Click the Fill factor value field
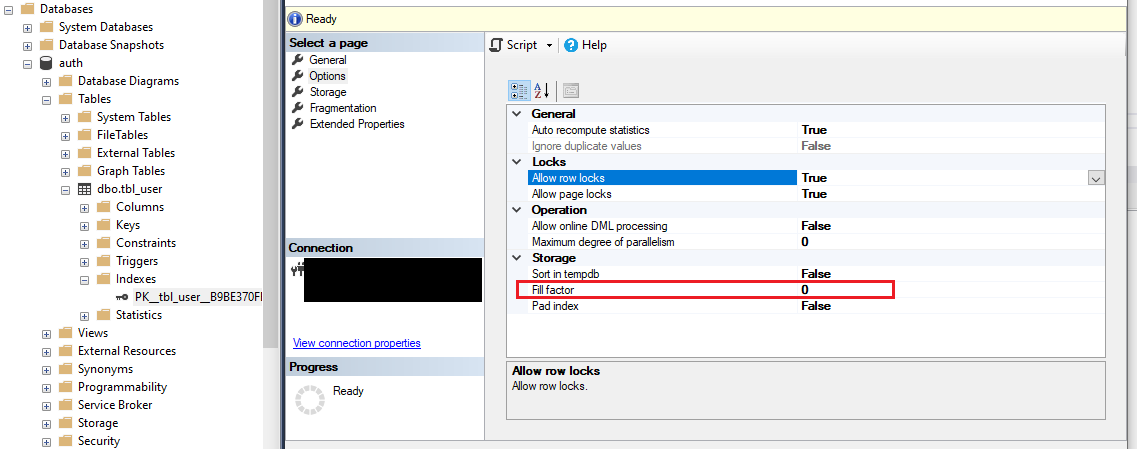This screenshot has height=449, width=1137. tap(845, 290)
